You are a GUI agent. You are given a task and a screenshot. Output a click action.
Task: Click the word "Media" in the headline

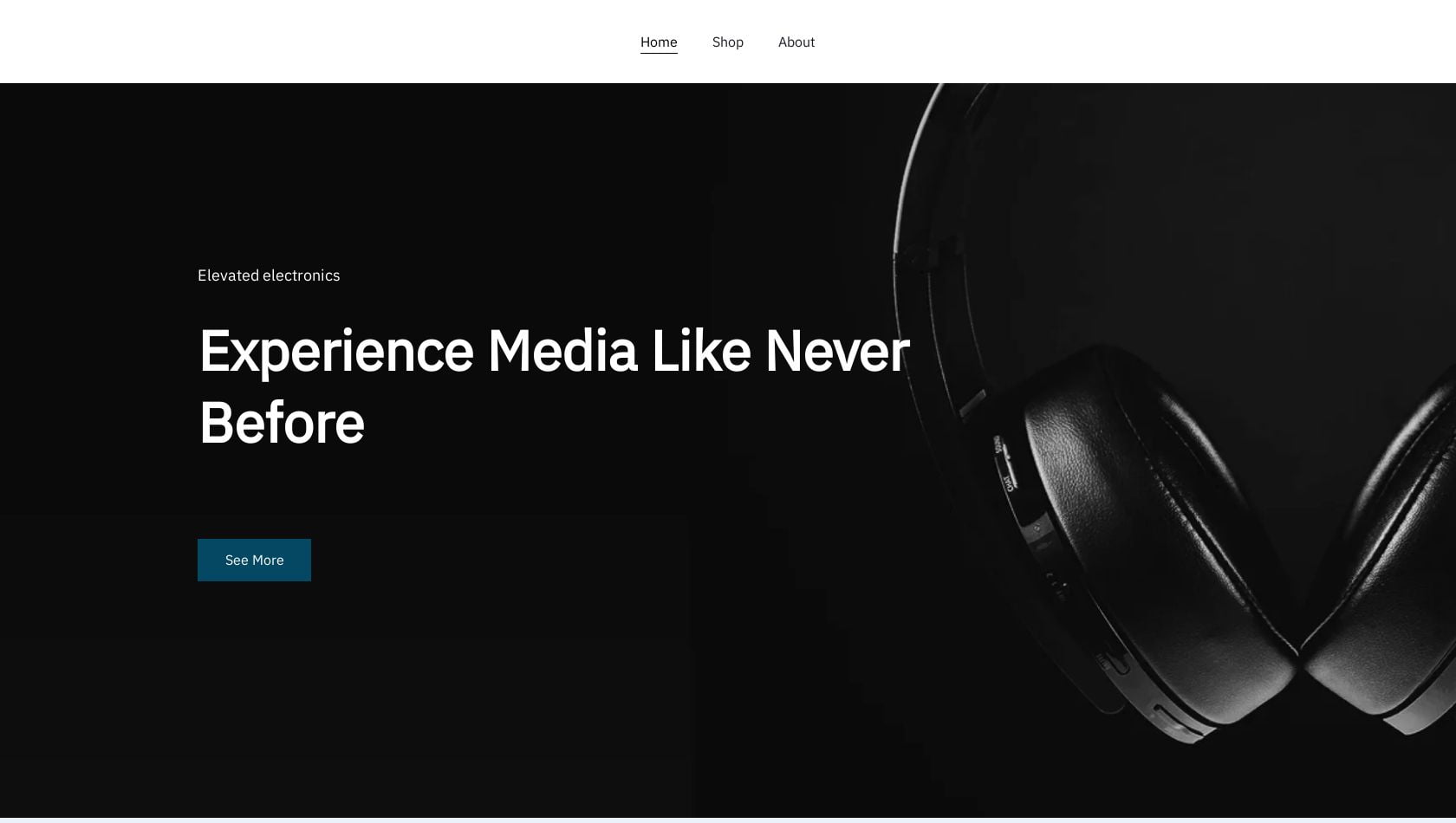tap(562, 351)
